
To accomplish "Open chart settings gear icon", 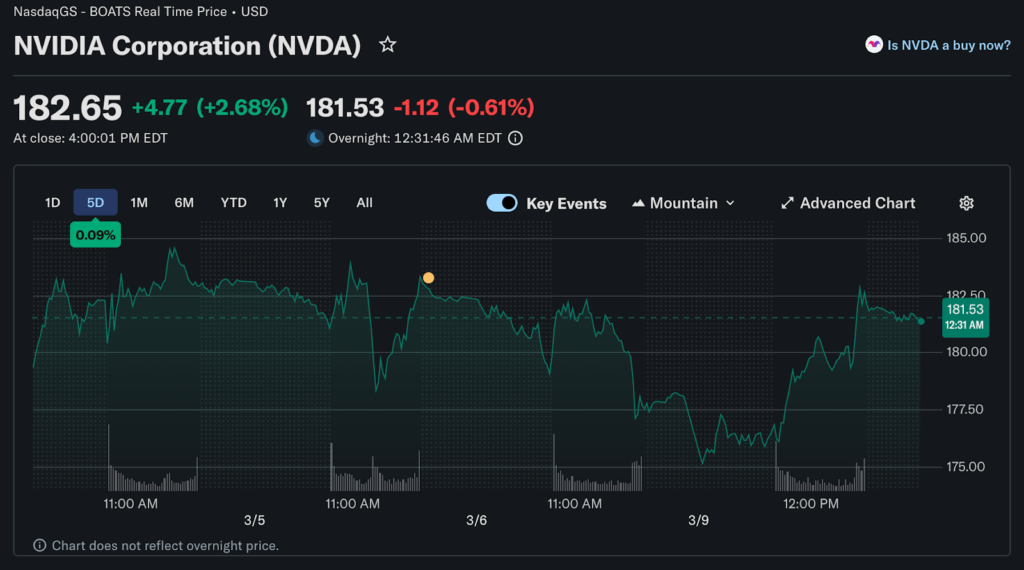I will (x=966, y=203).
